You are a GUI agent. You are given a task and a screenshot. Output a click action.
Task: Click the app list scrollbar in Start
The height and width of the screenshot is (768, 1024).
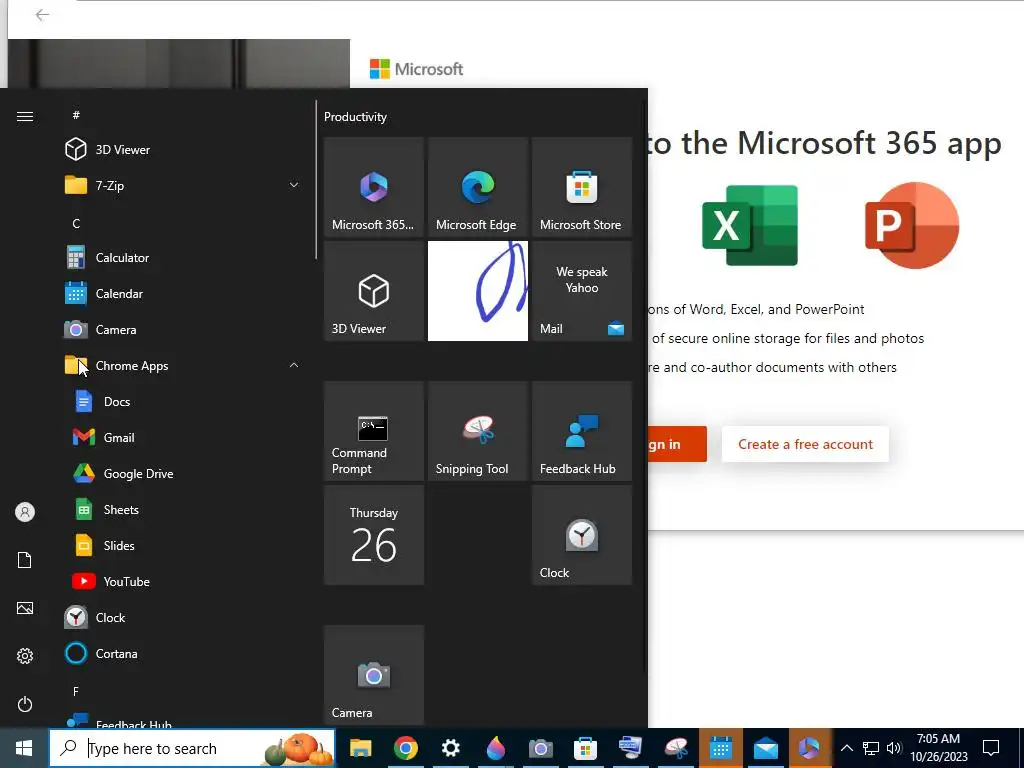pyautogui.click(x=316, y=180)
